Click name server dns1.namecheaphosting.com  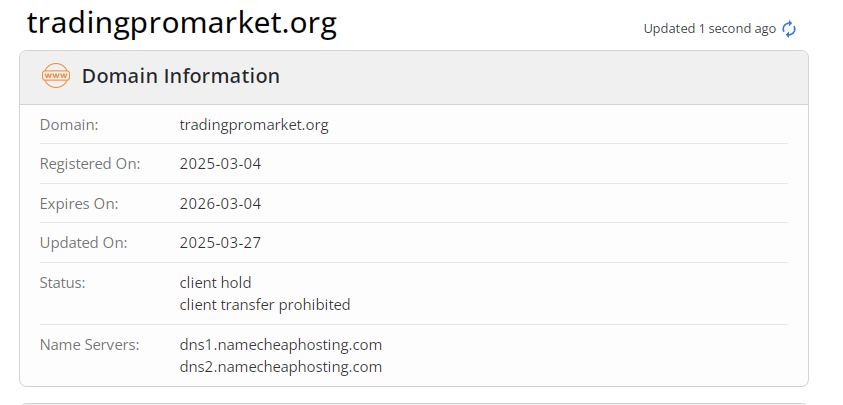(x=281, y=345)
